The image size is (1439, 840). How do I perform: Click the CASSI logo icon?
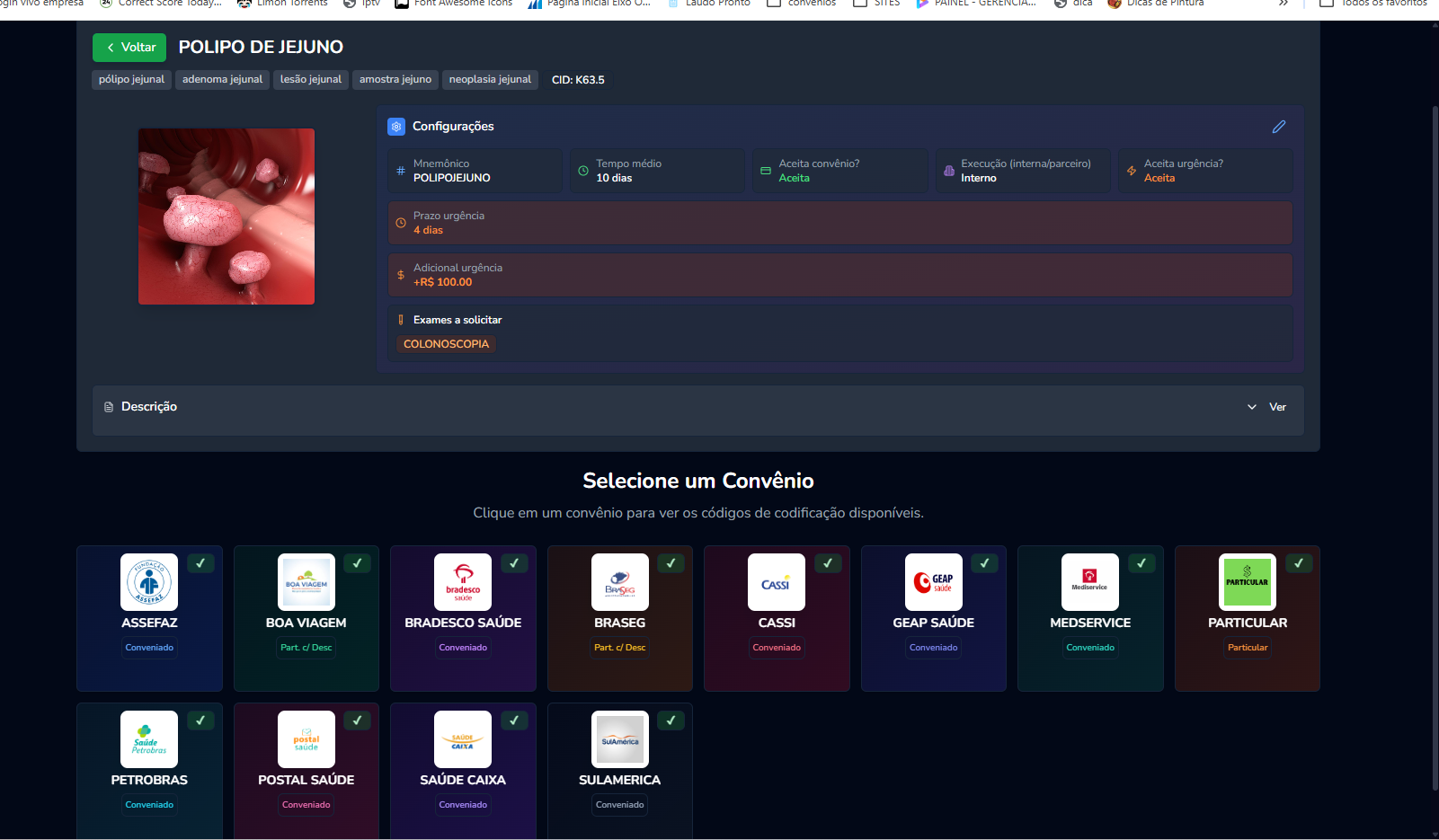tap(777, 582)
